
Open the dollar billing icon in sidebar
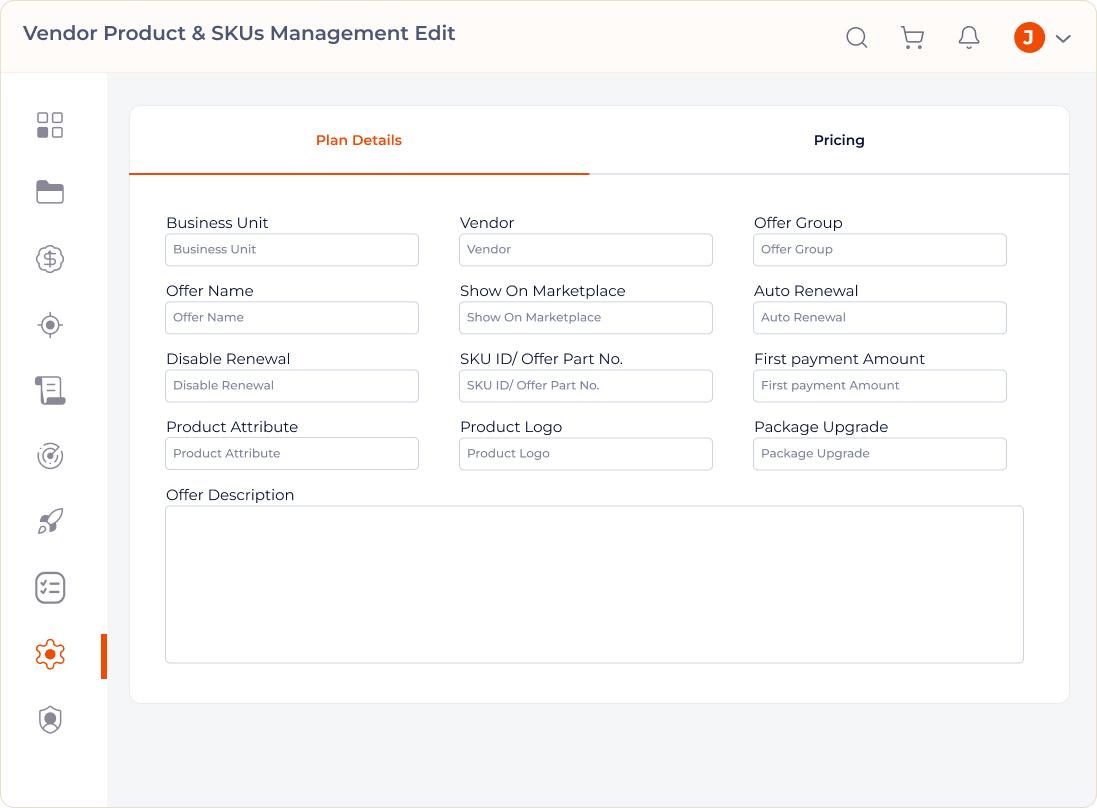pyautogui.click(x=50, y=259)
